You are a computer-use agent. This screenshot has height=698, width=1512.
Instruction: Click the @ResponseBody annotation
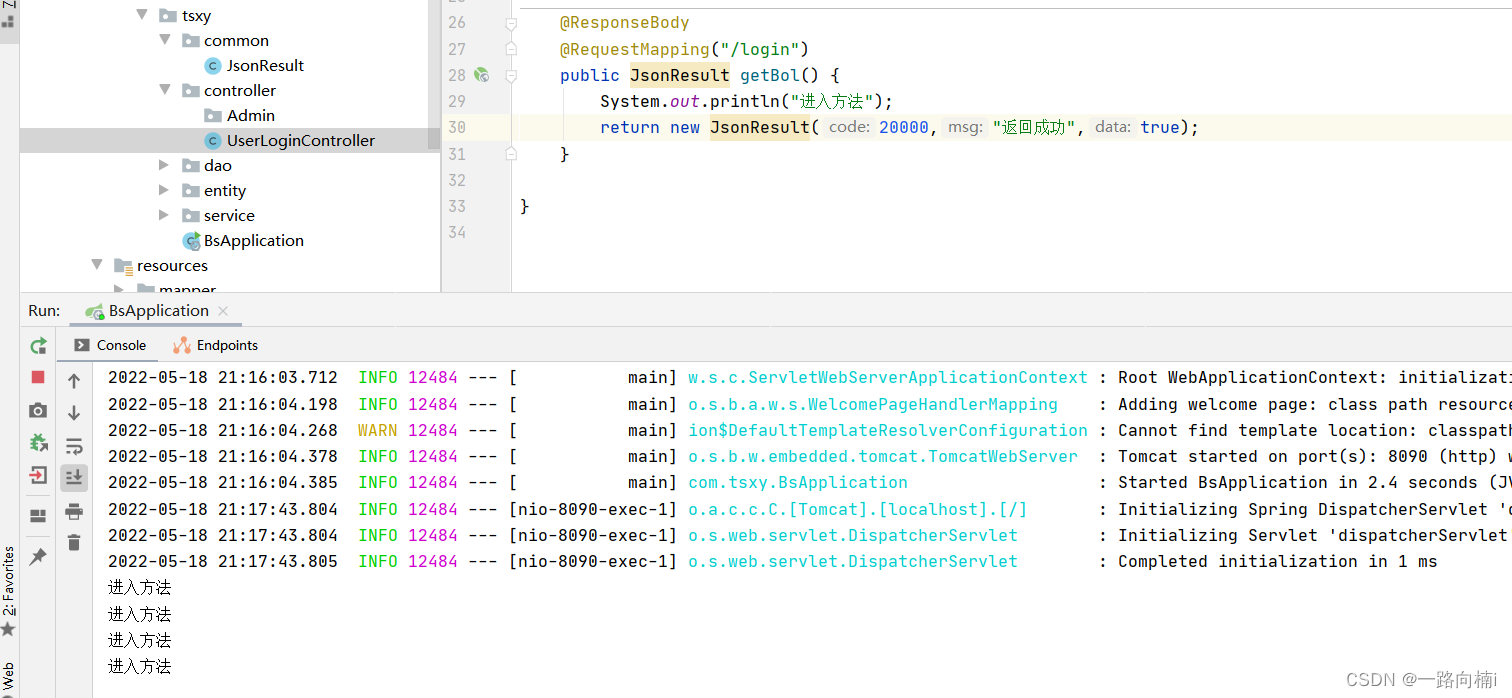tap(624, 23)
